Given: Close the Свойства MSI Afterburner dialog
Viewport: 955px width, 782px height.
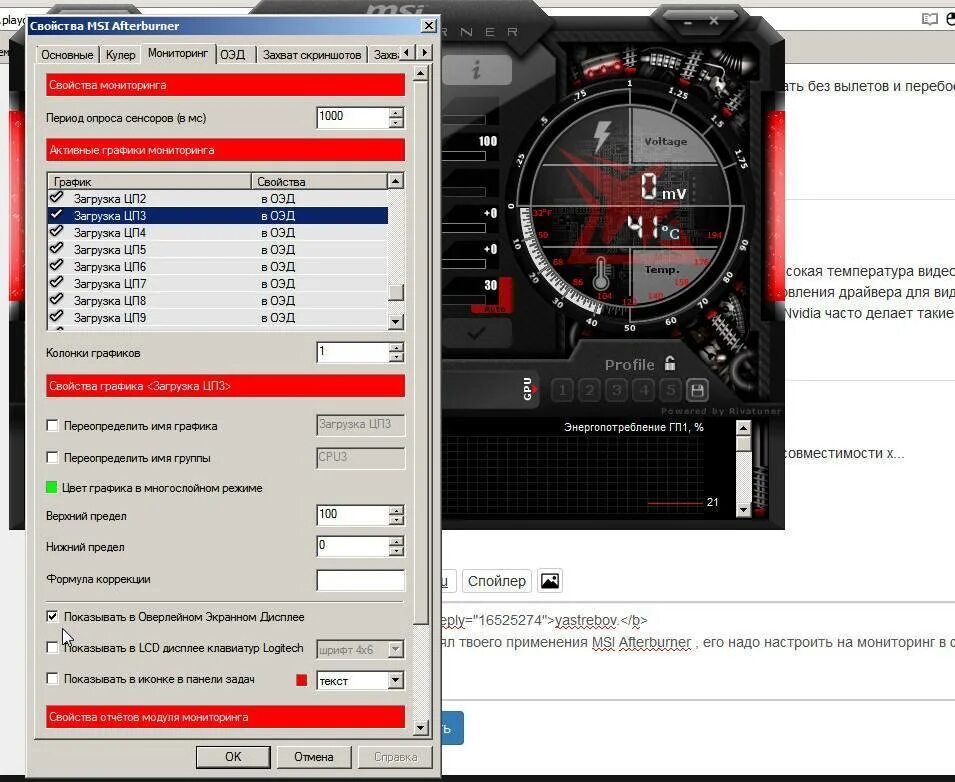Looking at the screenshot, I should point(429,26).
